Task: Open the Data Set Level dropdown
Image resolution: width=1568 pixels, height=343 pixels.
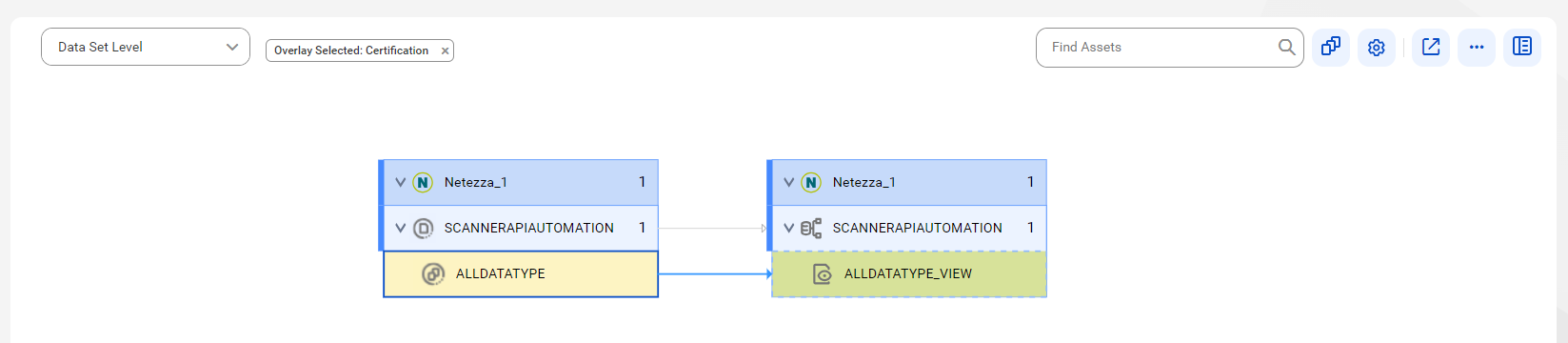Action: click(x=146, y=47)
